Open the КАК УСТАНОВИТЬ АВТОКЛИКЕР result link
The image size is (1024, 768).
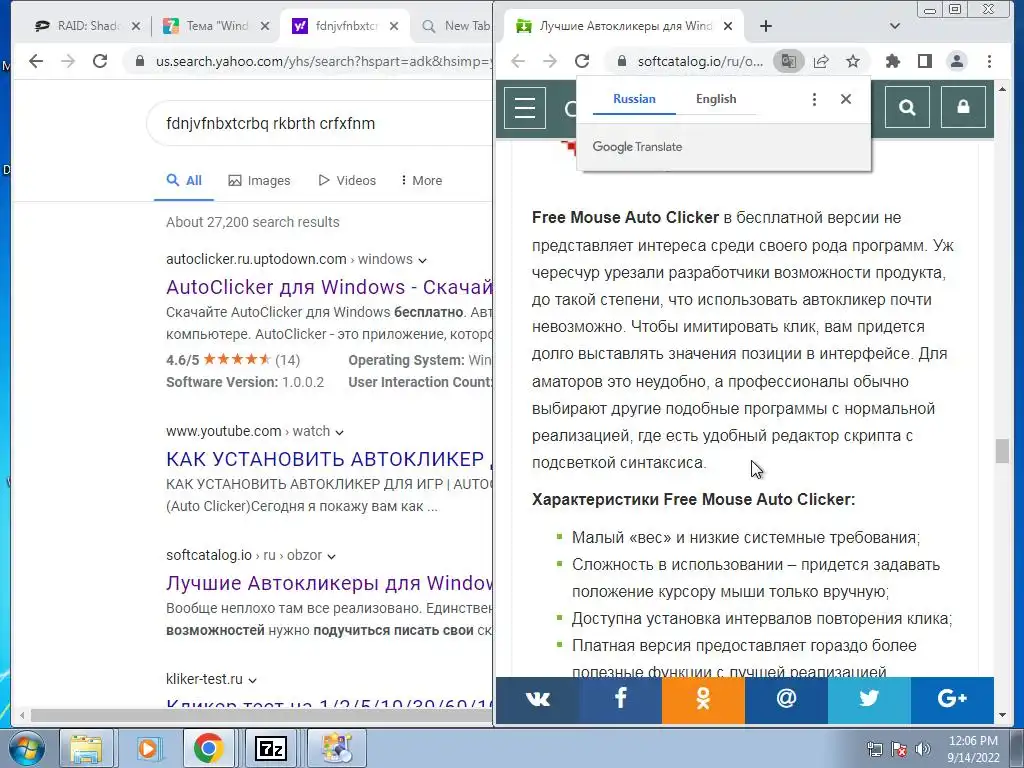329,459
